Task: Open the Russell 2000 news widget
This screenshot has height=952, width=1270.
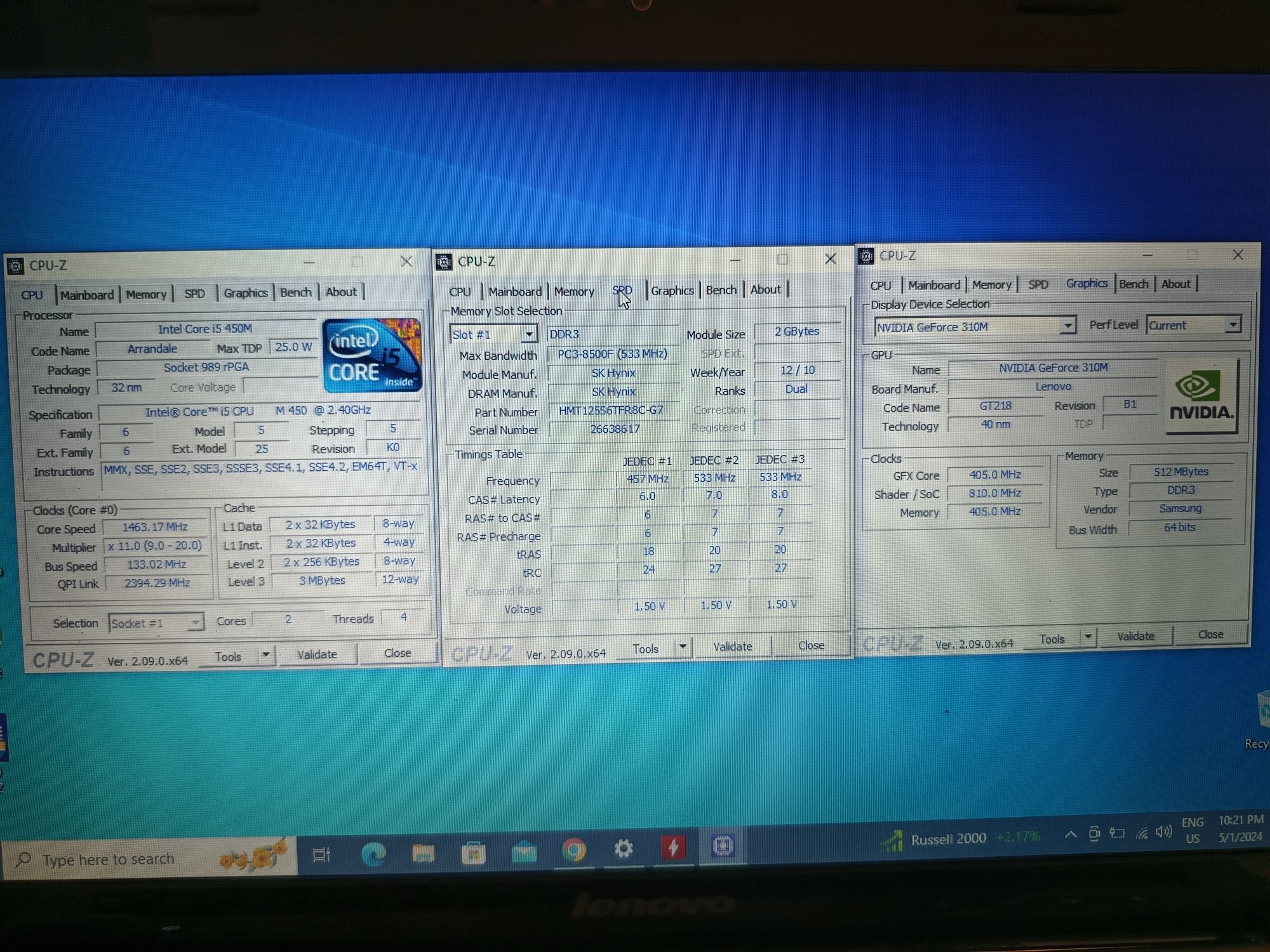Action: (x=962, y=838)
